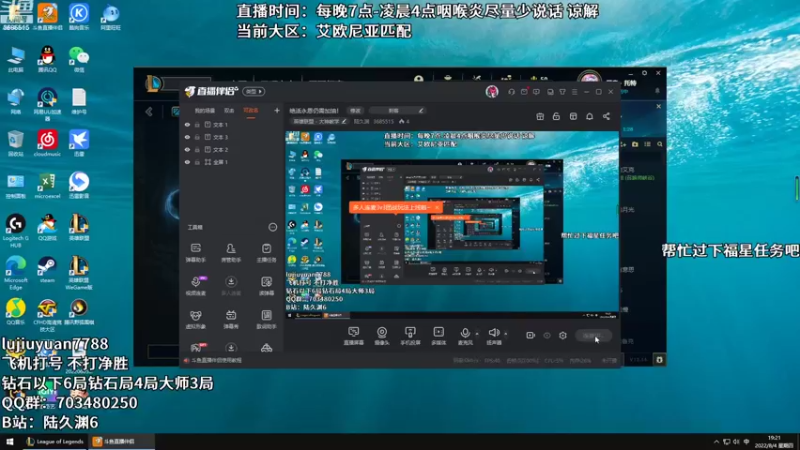Select the orange highlighted scene tab

click(251, 111)
